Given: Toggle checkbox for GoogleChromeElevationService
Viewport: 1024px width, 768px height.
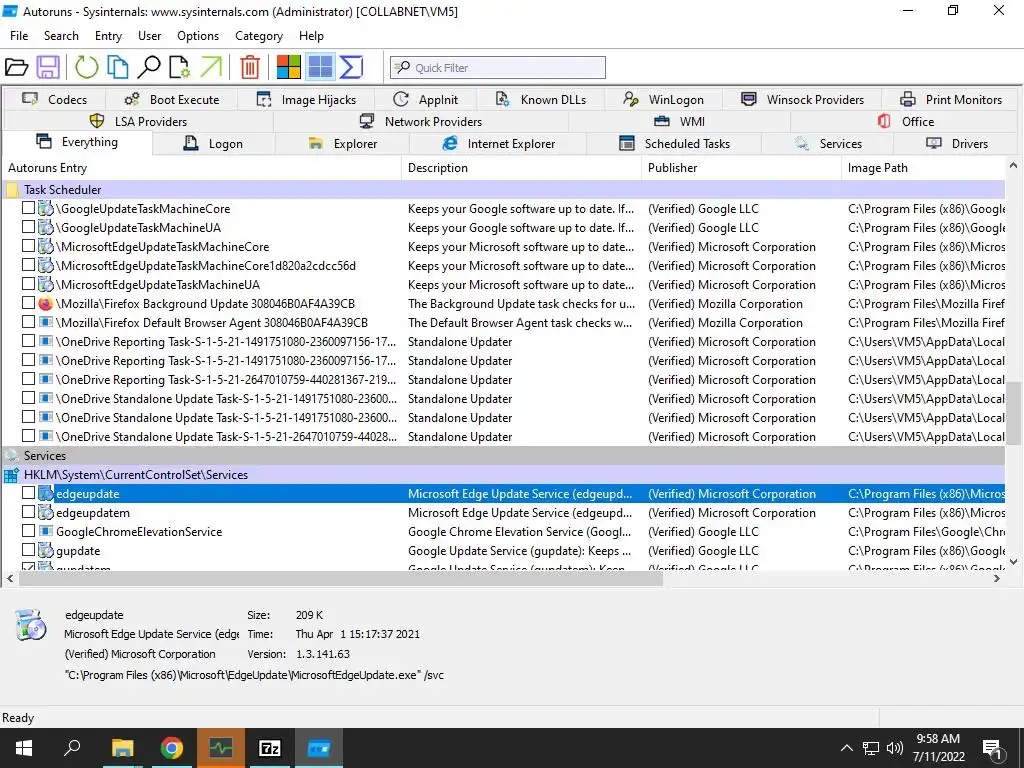Looking at the screenshot, I should pyautogui.click(x=28, y=531).
